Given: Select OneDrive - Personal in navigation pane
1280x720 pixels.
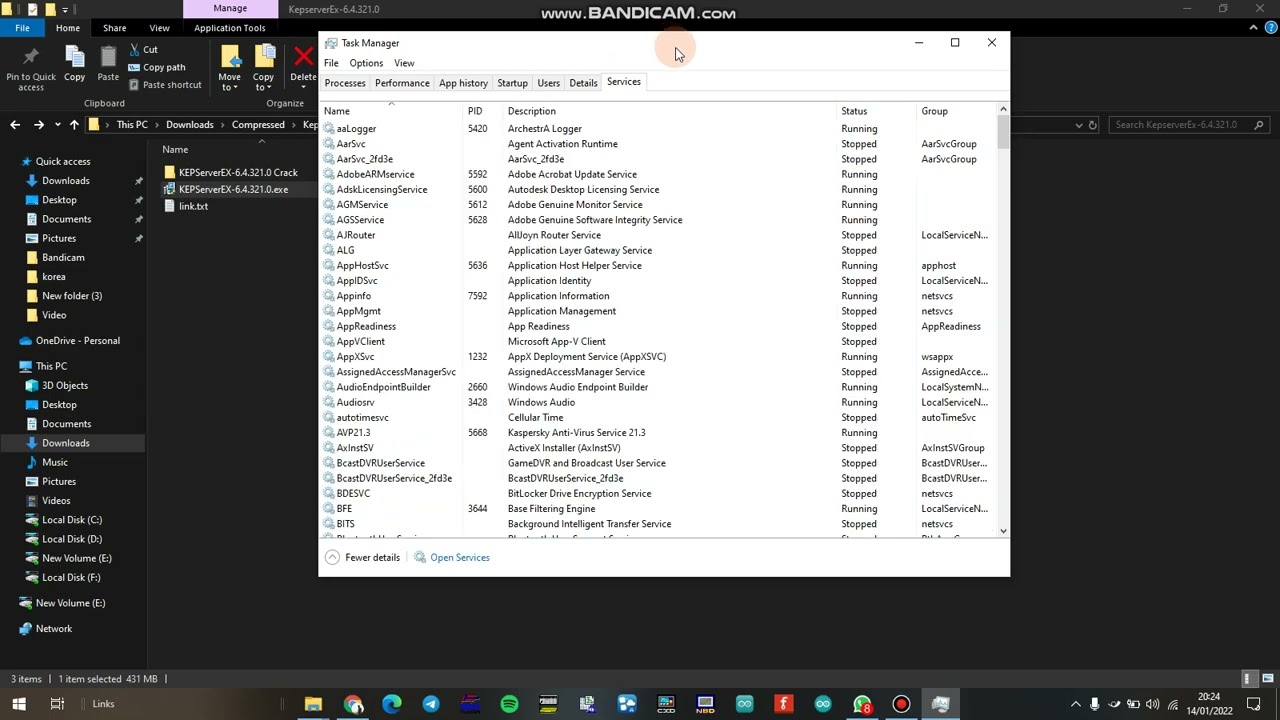Looking at the screenshot, I should [x=77, y=341].
